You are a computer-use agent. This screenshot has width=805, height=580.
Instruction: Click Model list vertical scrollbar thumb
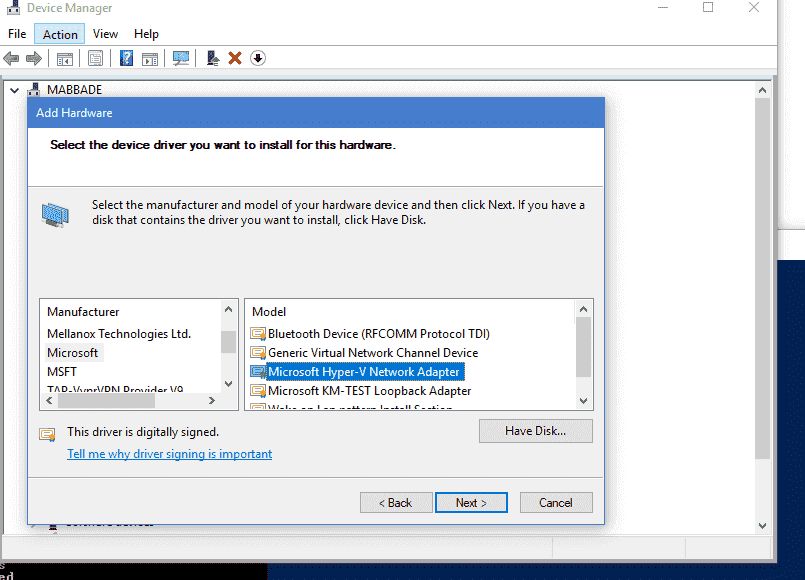(x=583, y=347)
